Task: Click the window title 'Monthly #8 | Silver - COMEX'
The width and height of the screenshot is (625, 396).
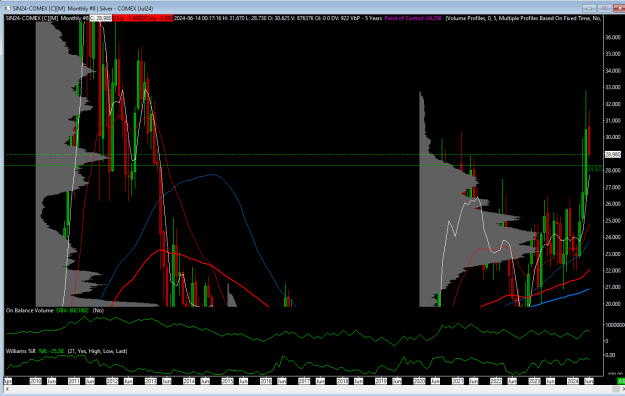Action: pos(110,8)
